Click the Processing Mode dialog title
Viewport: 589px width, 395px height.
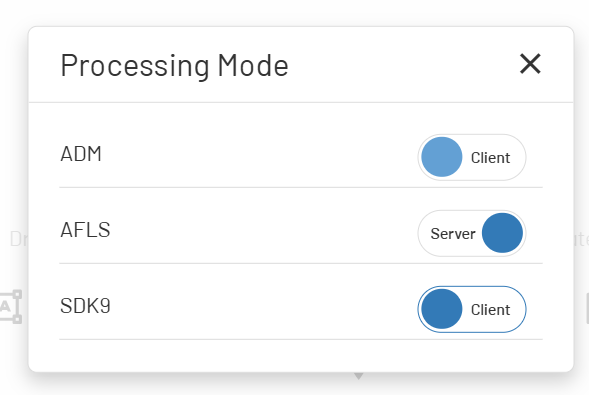[x=174, y=66]
